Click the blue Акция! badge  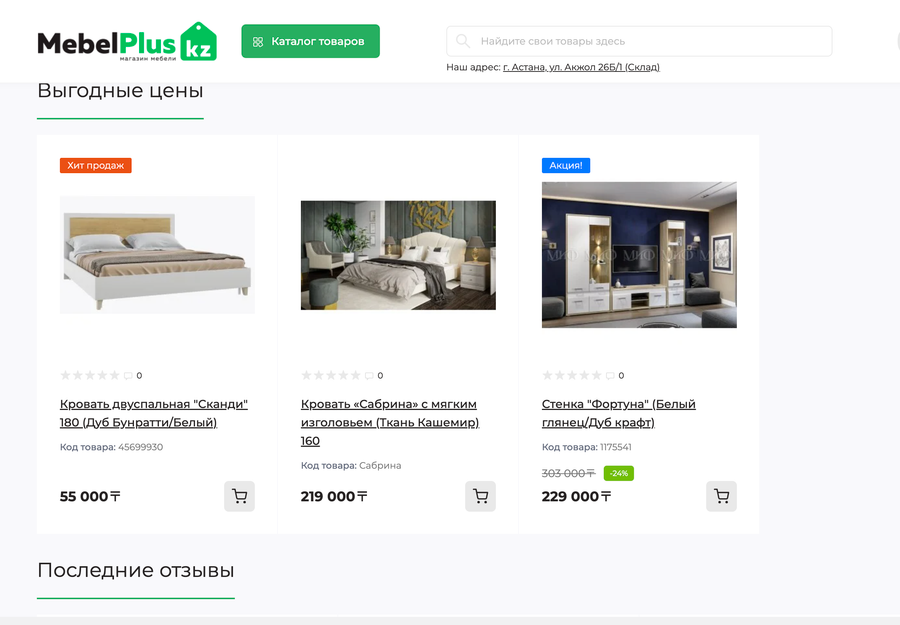[566, 165]
